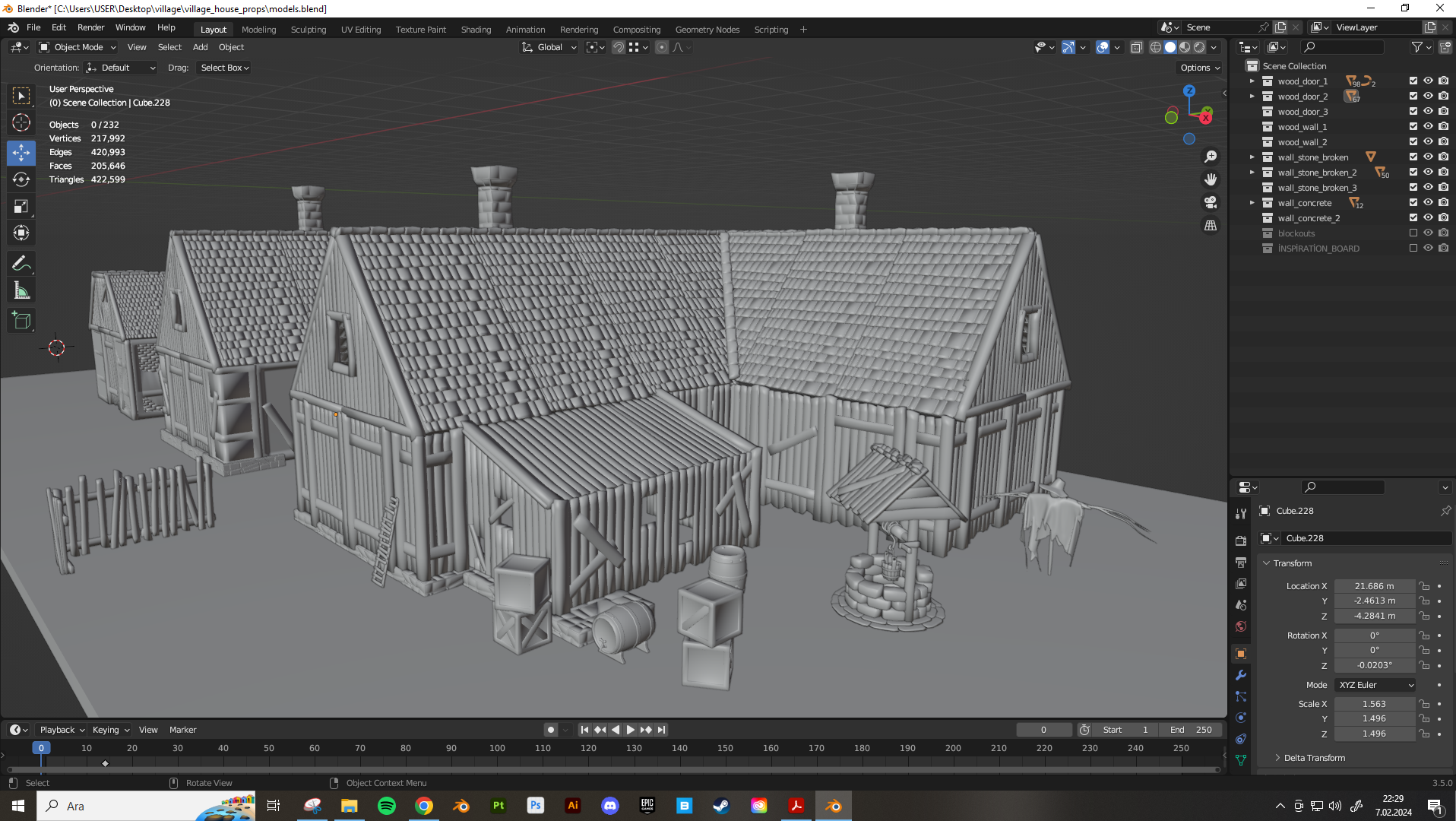This screenshot has height=821, width=1456.
Task: Jump to the timeline end frame
Action: [662, 730]
